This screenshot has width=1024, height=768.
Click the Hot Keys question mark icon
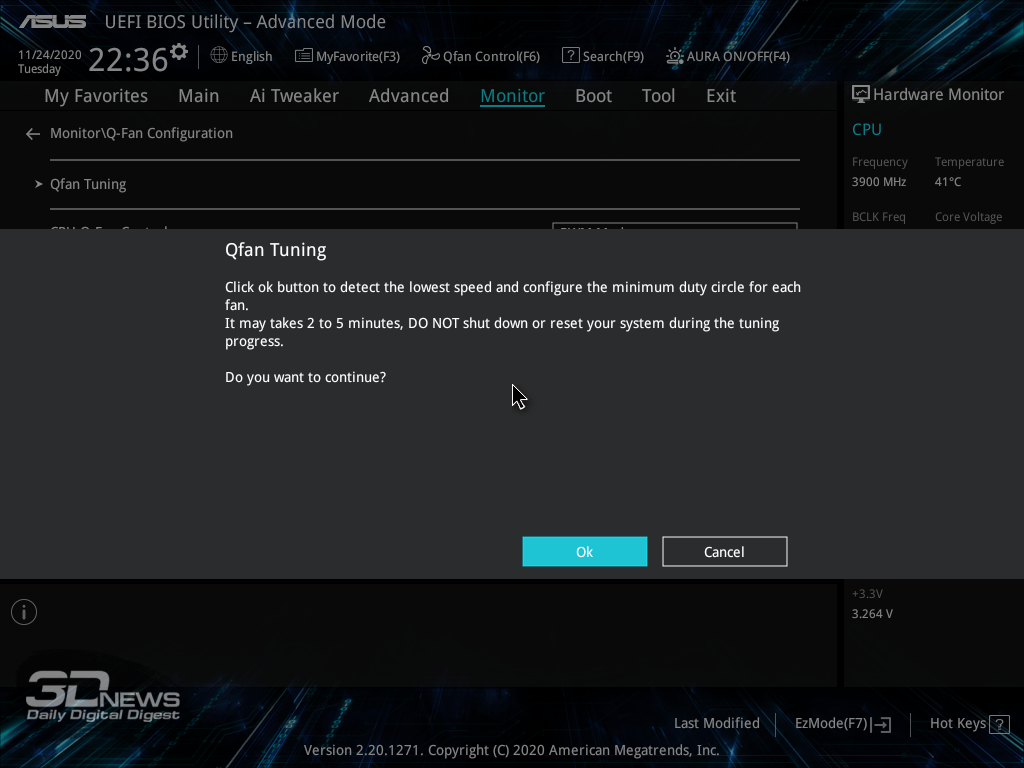click(x=999, y=724)
